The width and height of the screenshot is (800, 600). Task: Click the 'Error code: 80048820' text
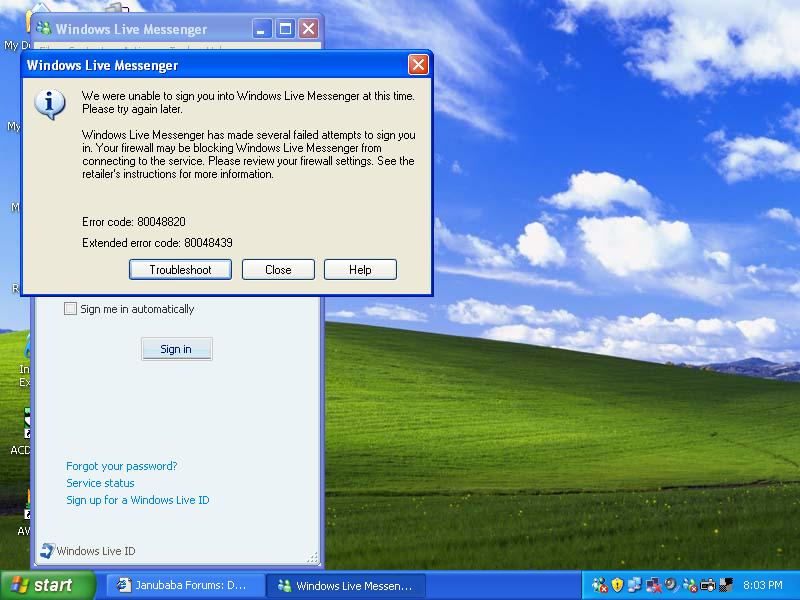(x=134, y=222)
